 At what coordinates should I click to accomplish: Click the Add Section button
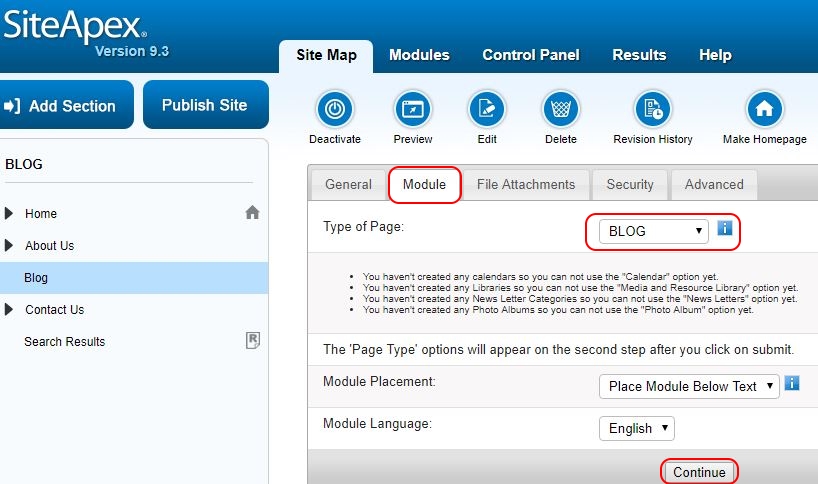click(66, 105)
